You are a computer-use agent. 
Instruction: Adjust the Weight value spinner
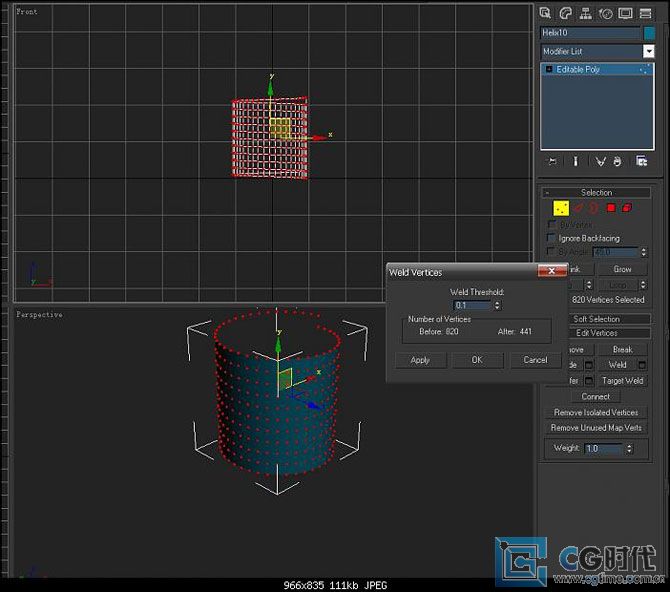pyautogui.click(x=629, y=448)
